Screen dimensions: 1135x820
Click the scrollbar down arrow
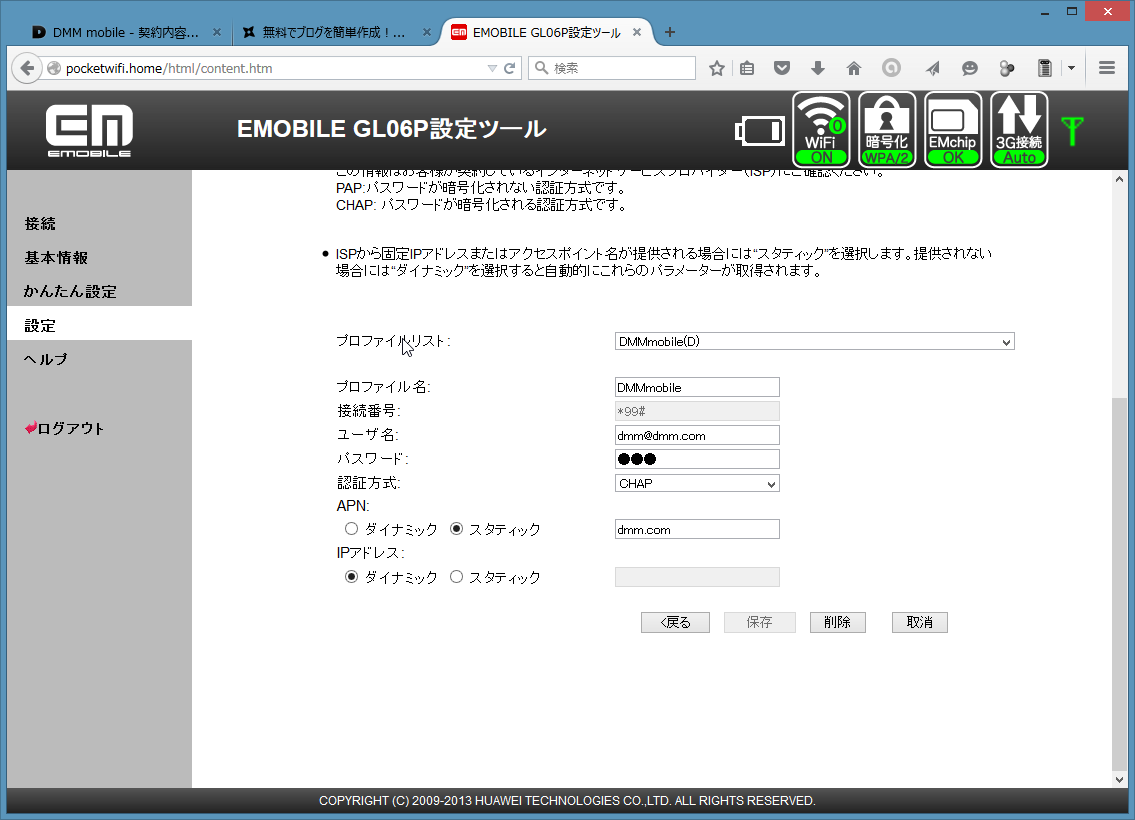1120,779
